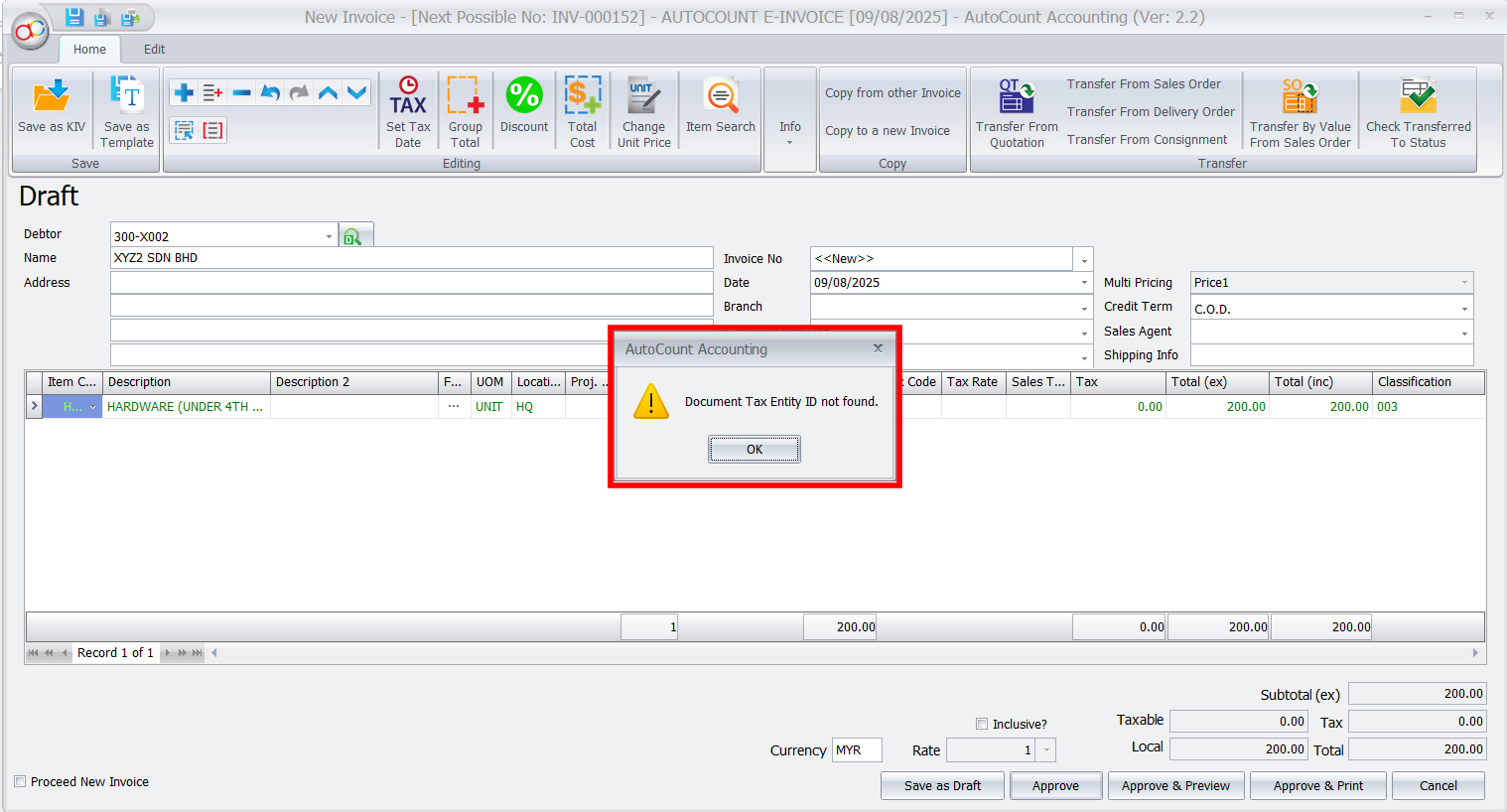Image resolution: width=1507 pixels, height=812 pixels.
Task: Click the Save as Draft button
Action: tap(942, 785)
